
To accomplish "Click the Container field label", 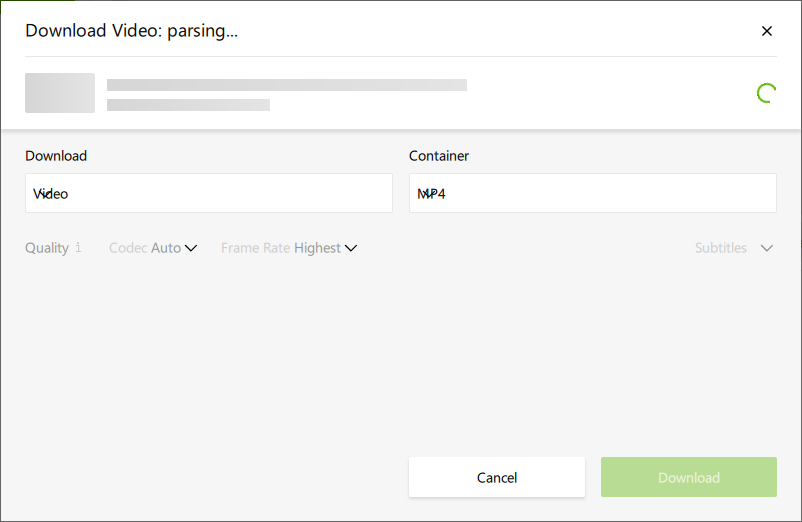I will pos(439,156).
